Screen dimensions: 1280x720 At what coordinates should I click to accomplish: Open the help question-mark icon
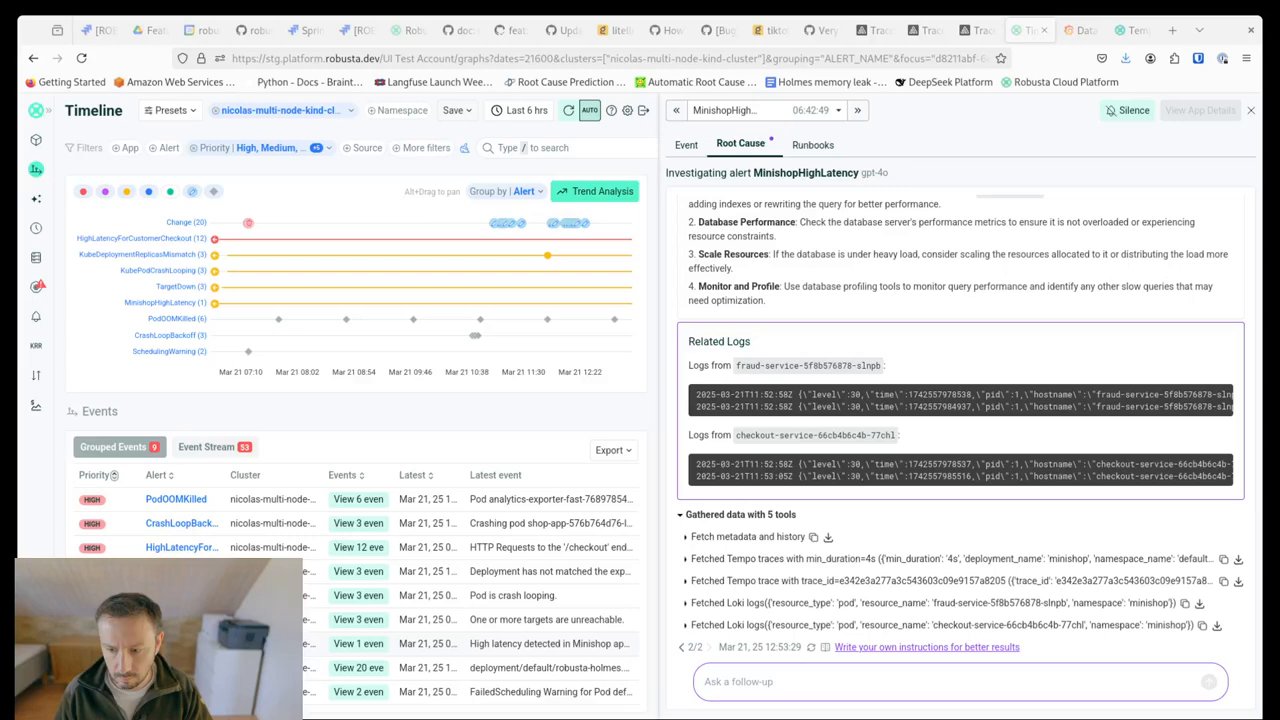[x=610, y=110]
